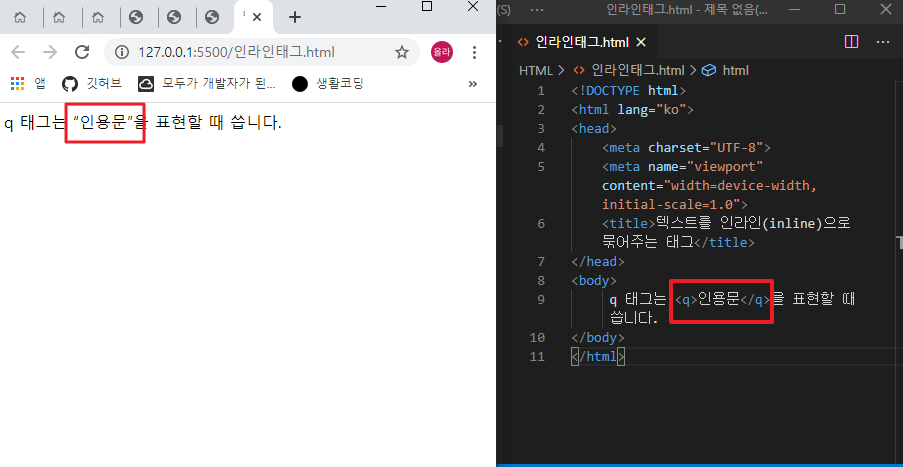Open the 깃허브 bookmark
This screenshot has height=467, width=903.
pos(92,84)
